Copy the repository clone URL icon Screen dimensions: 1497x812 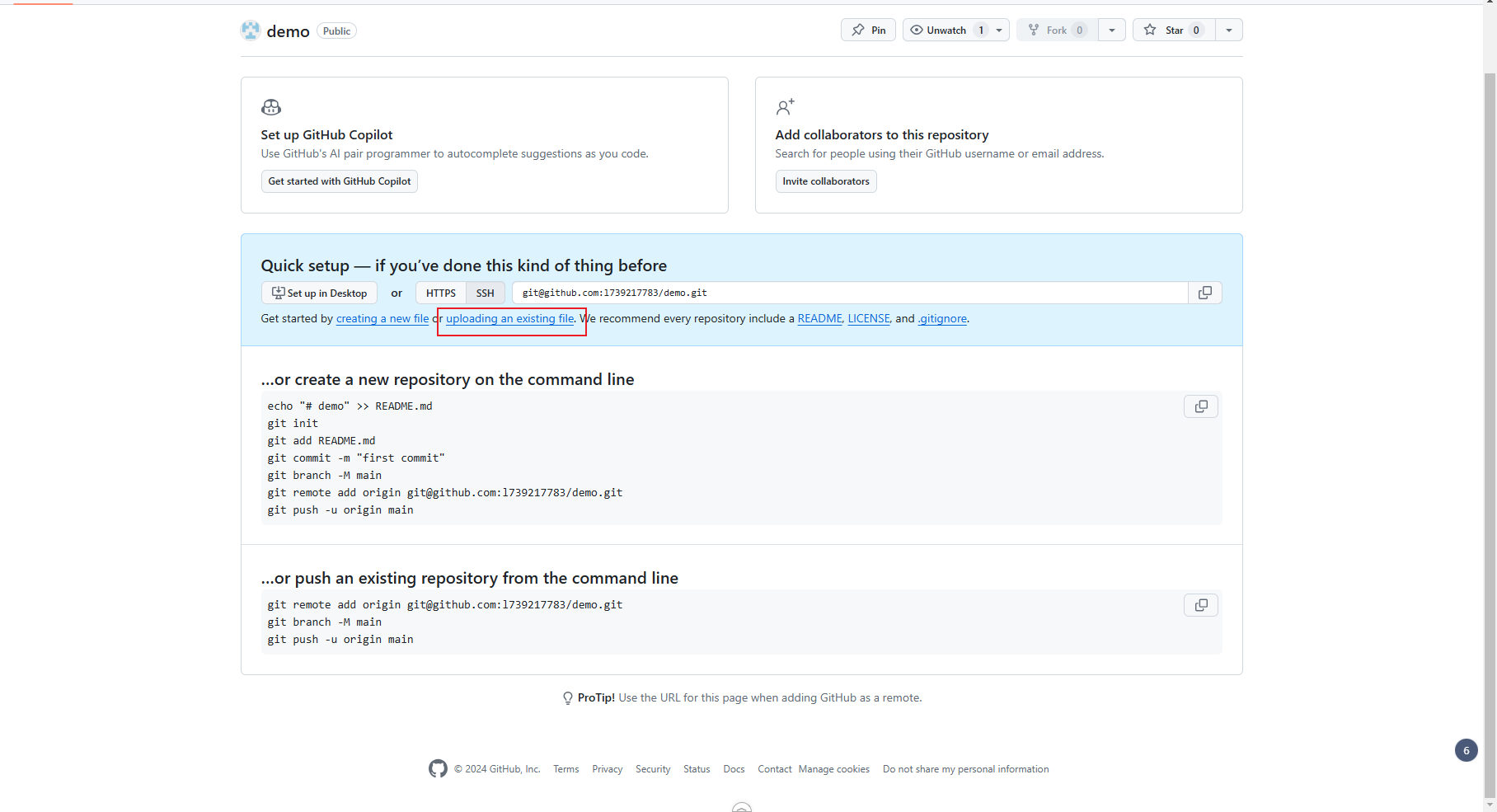pos(1205,293)
